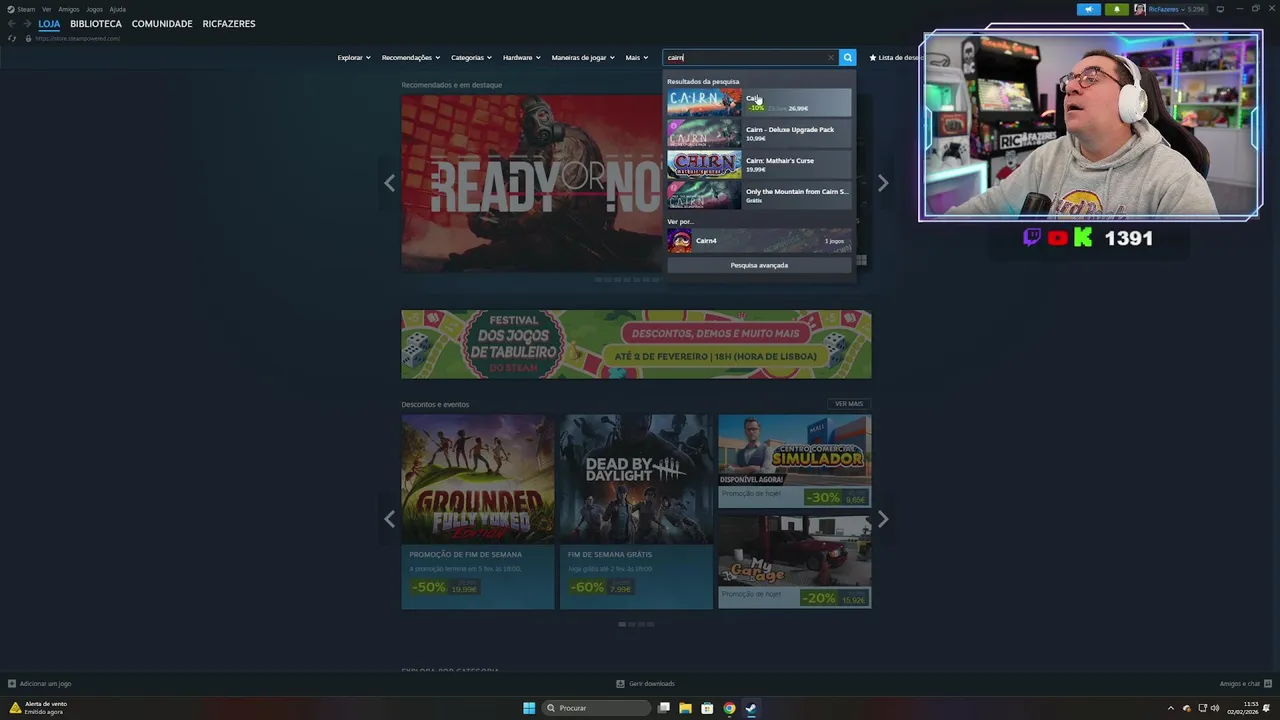This screenshot has height=720, width=1280.
Task: Open the Grounded Fully Yoked Edition card
Action: 478,512
